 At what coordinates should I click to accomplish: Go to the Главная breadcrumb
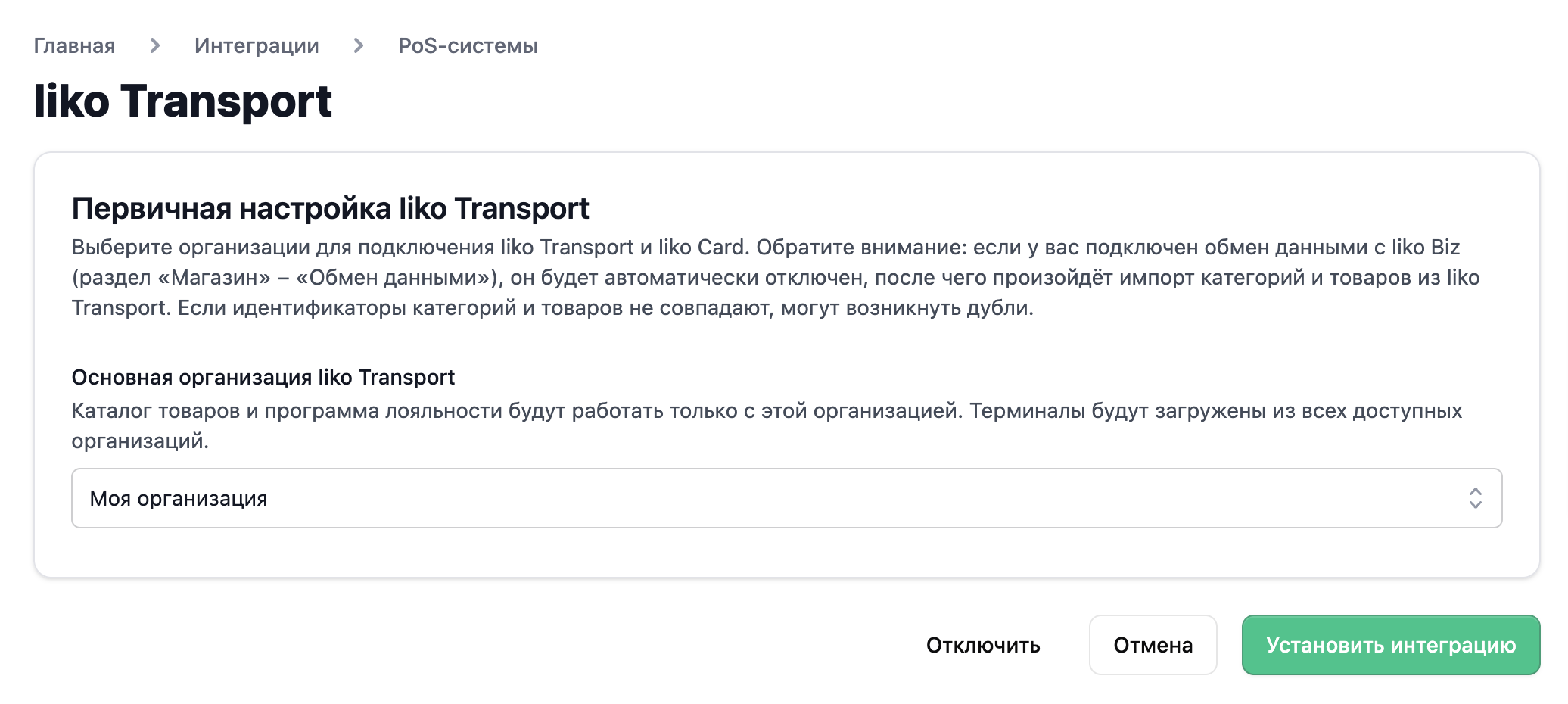click(x=74, y=45)
